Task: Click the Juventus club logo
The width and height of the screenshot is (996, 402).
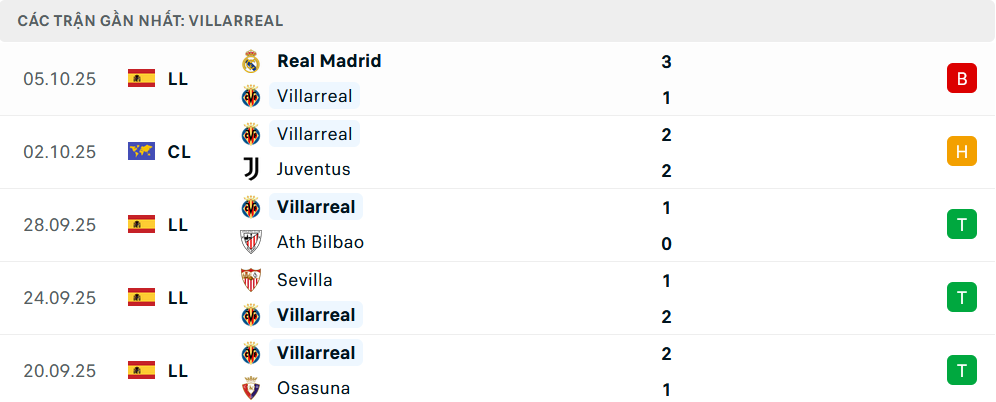Action: [x=251, y=169]
